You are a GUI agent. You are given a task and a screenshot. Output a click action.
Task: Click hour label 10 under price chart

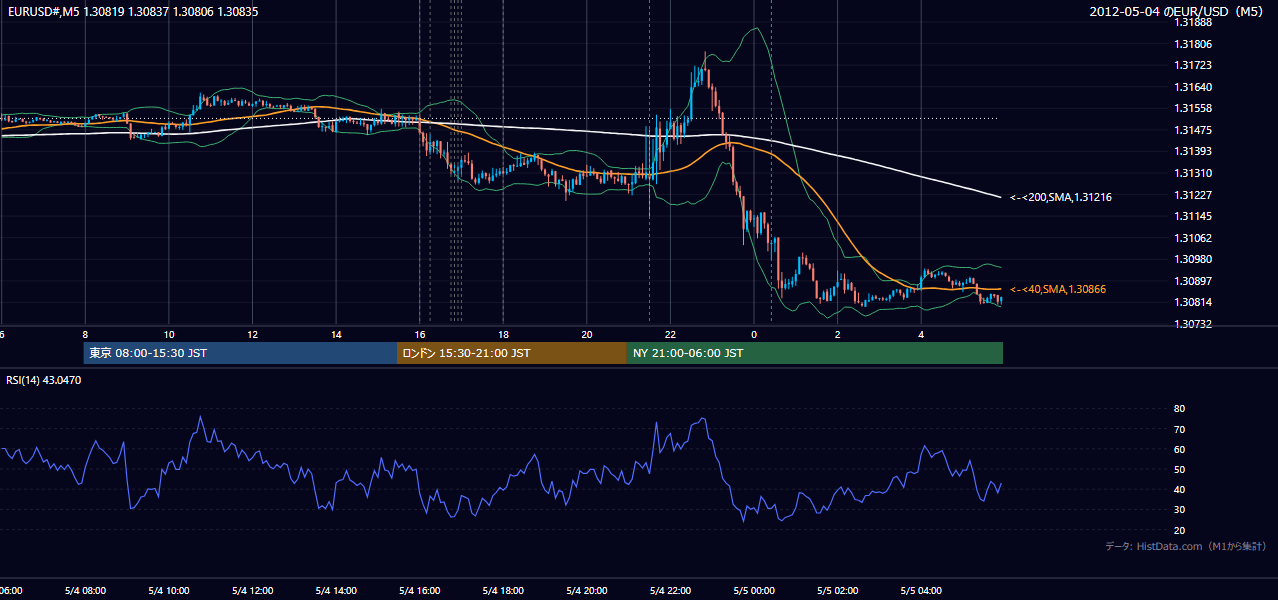[169, 334]
